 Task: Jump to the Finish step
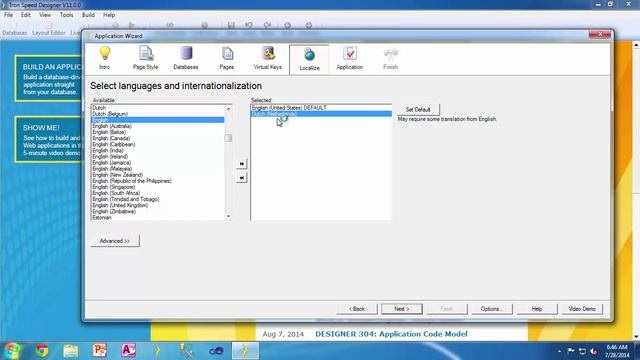[x=390, y=58]
